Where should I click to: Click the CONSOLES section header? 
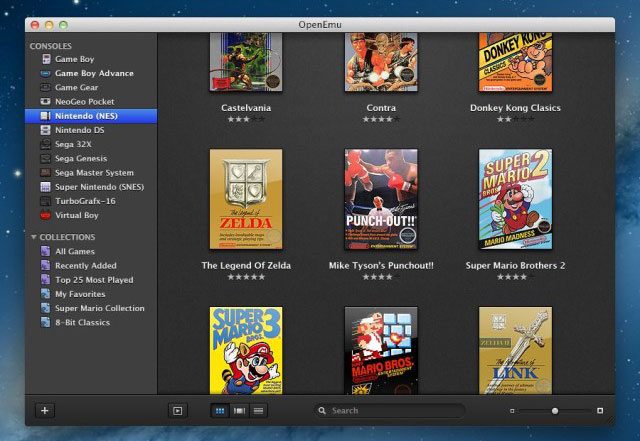click(x=51, y=46)
